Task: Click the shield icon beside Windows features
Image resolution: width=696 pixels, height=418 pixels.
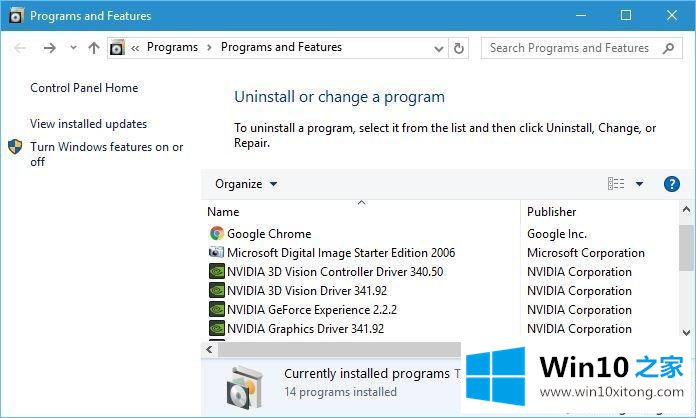Action: tap(15, 147)
